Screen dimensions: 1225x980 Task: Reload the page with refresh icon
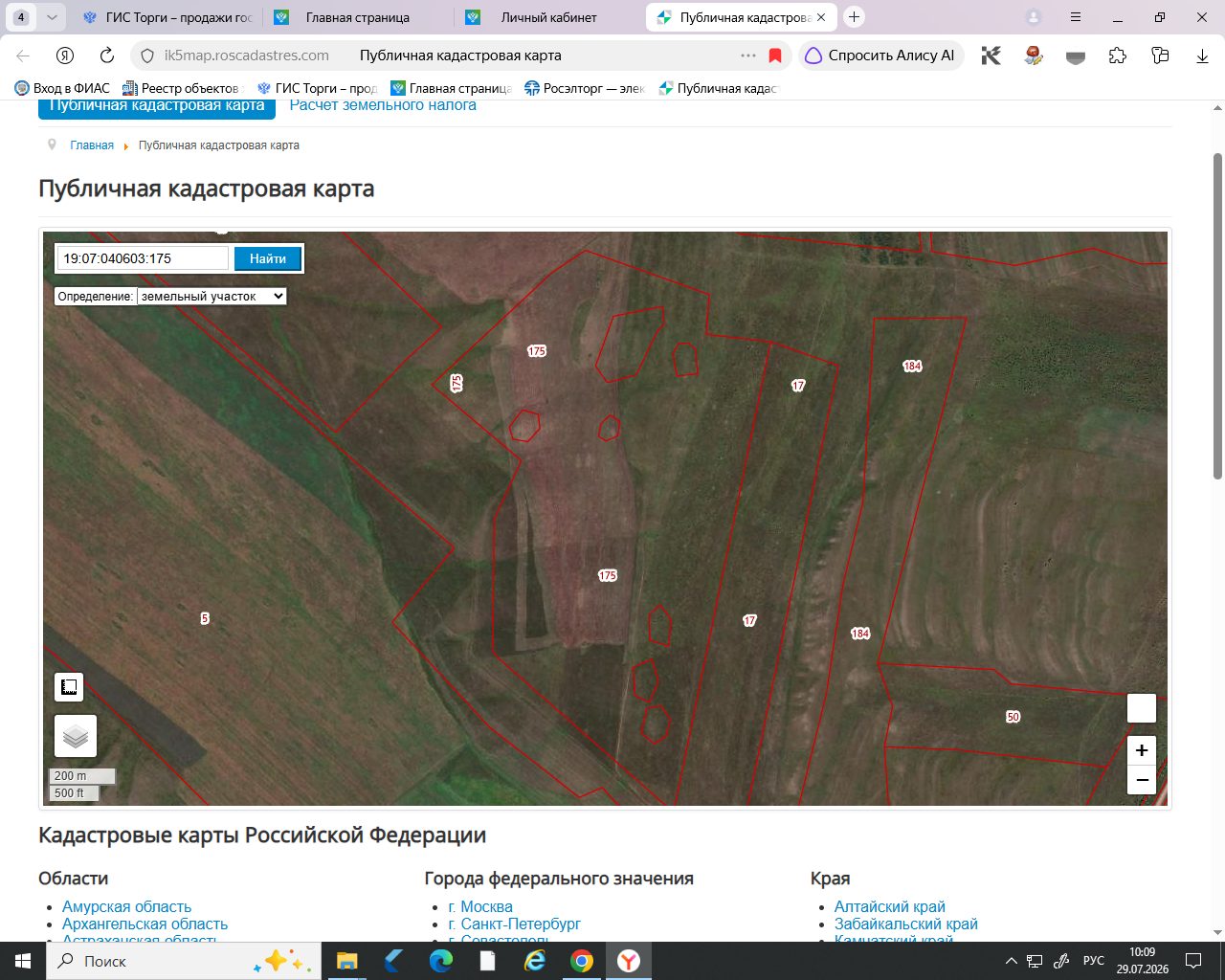[x=107, y=56]
